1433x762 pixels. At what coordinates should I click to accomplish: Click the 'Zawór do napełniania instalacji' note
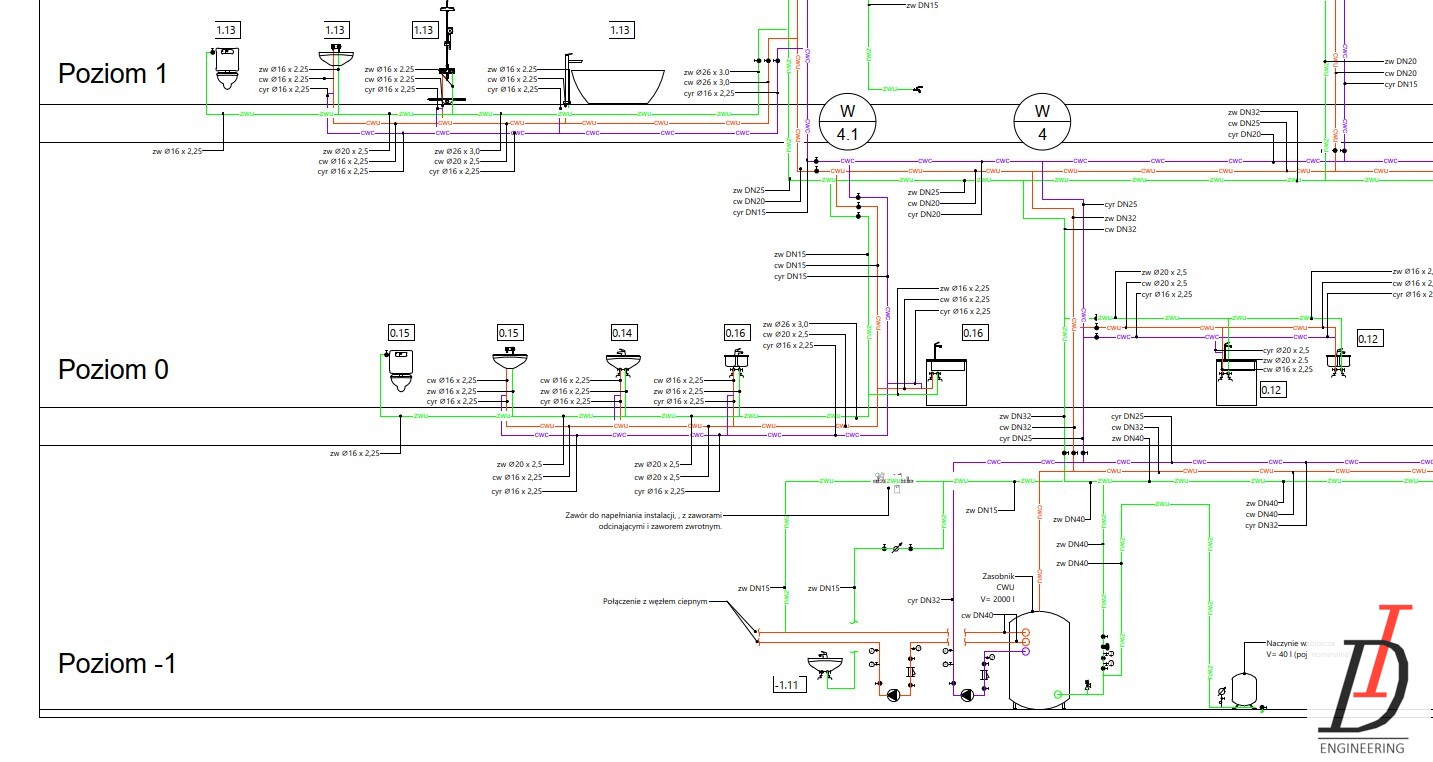click(x=644, y=520)
